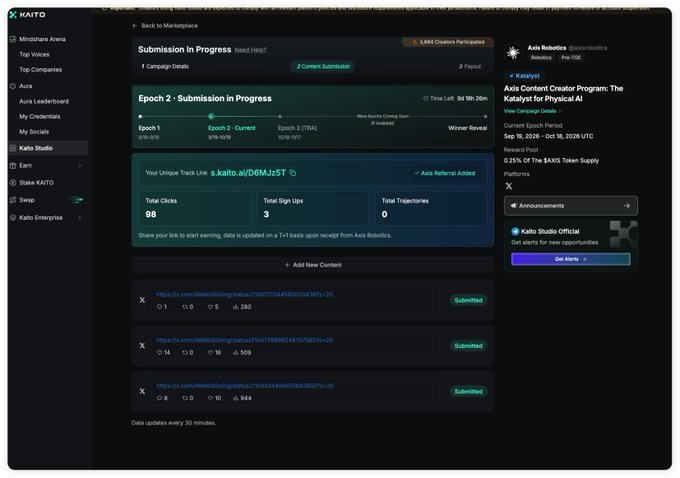Click Submitted badge on post with 509 views
The width and height of the screenshot is (680, 478).
tap(468, 346)
